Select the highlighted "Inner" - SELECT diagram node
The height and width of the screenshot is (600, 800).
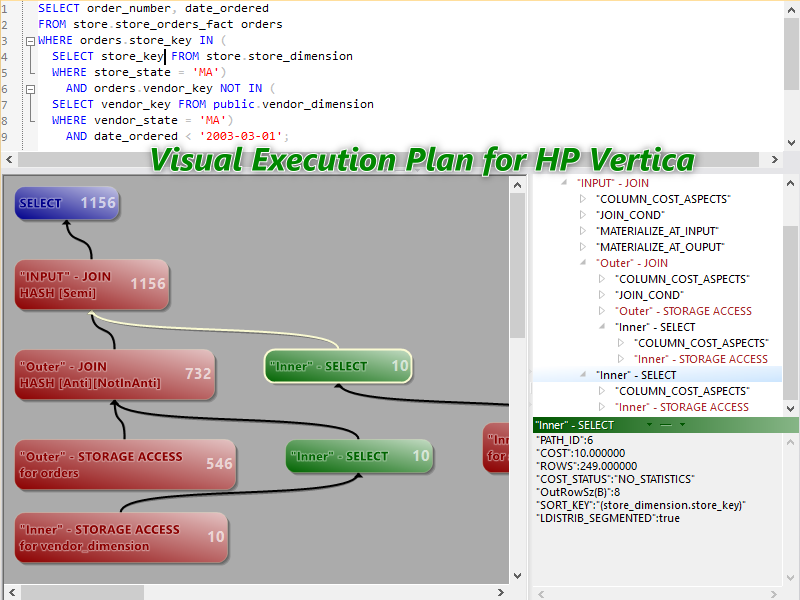coord(338,366)
